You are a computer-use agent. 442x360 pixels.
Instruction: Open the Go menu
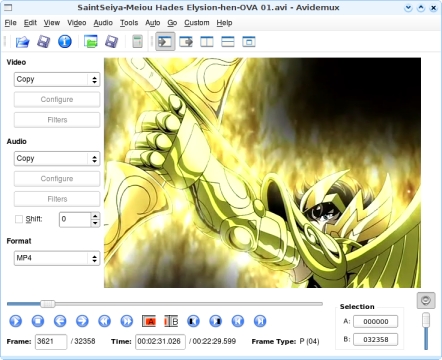172,23
